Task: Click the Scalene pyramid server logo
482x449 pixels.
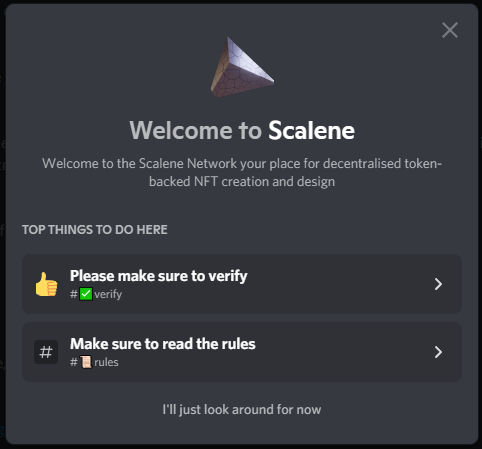Action: 242,67
